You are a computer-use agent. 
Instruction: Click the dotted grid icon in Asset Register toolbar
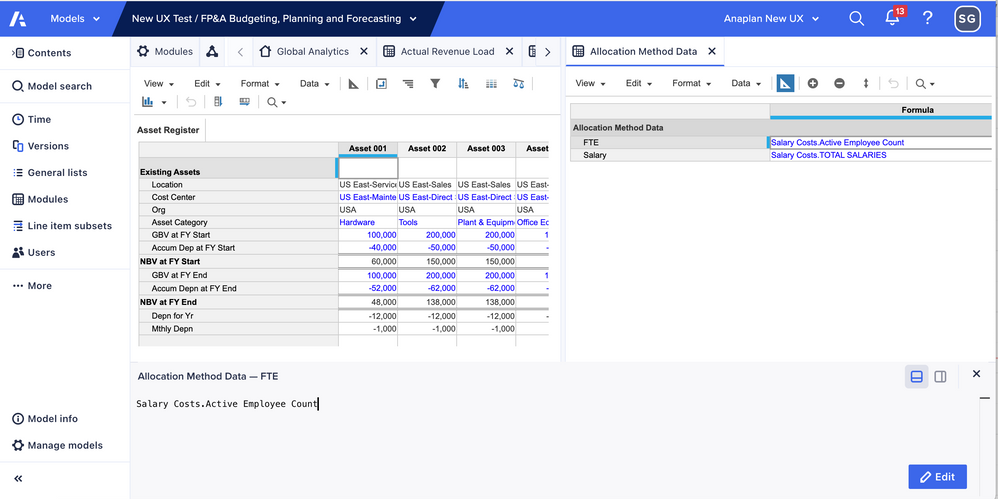pyautogui.click(x=491, y=83)
